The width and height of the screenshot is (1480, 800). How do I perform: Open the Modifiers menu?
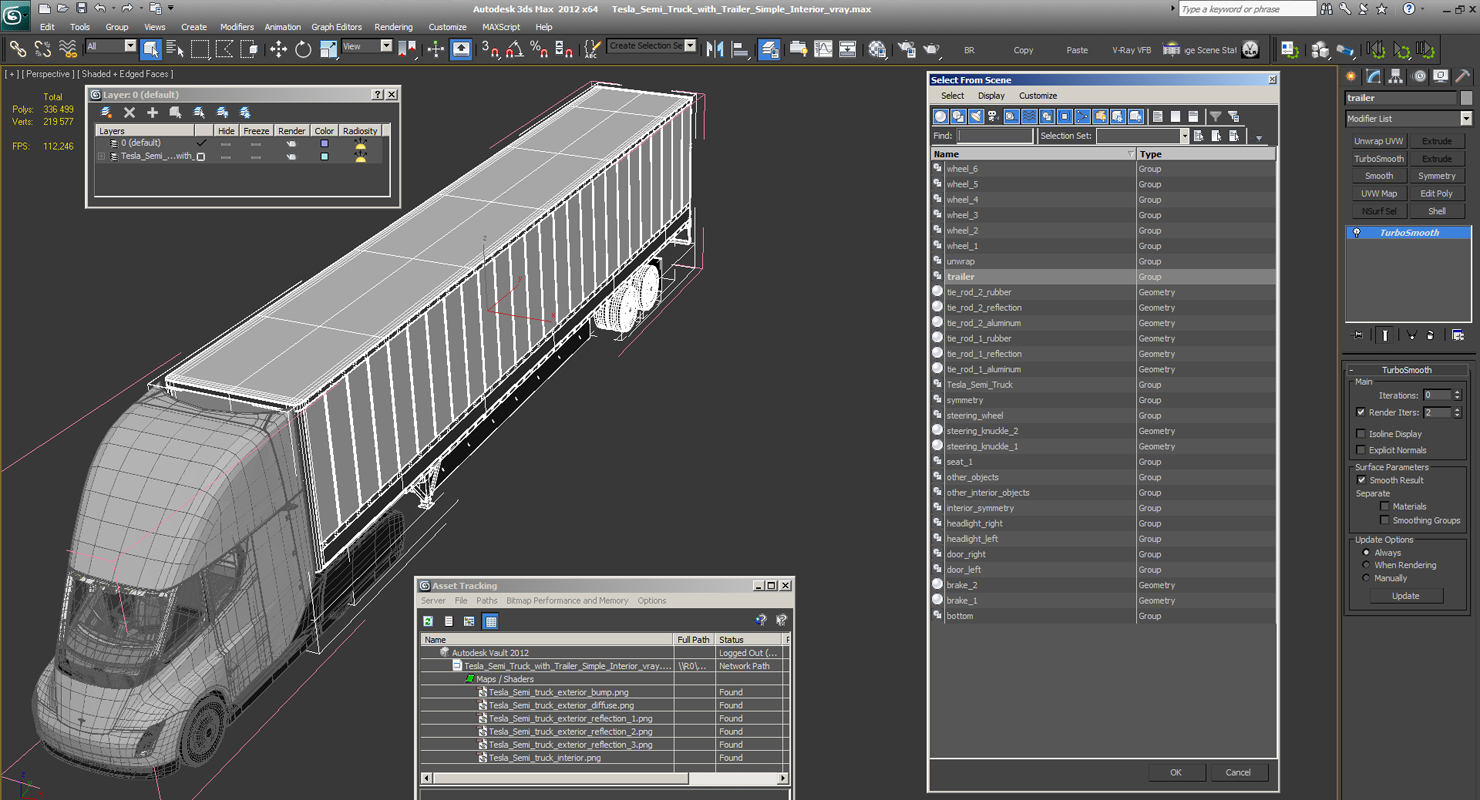(237, 27)
